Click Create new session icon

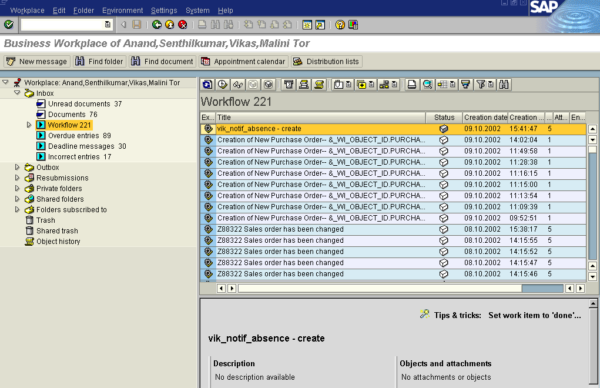[307, 25]
